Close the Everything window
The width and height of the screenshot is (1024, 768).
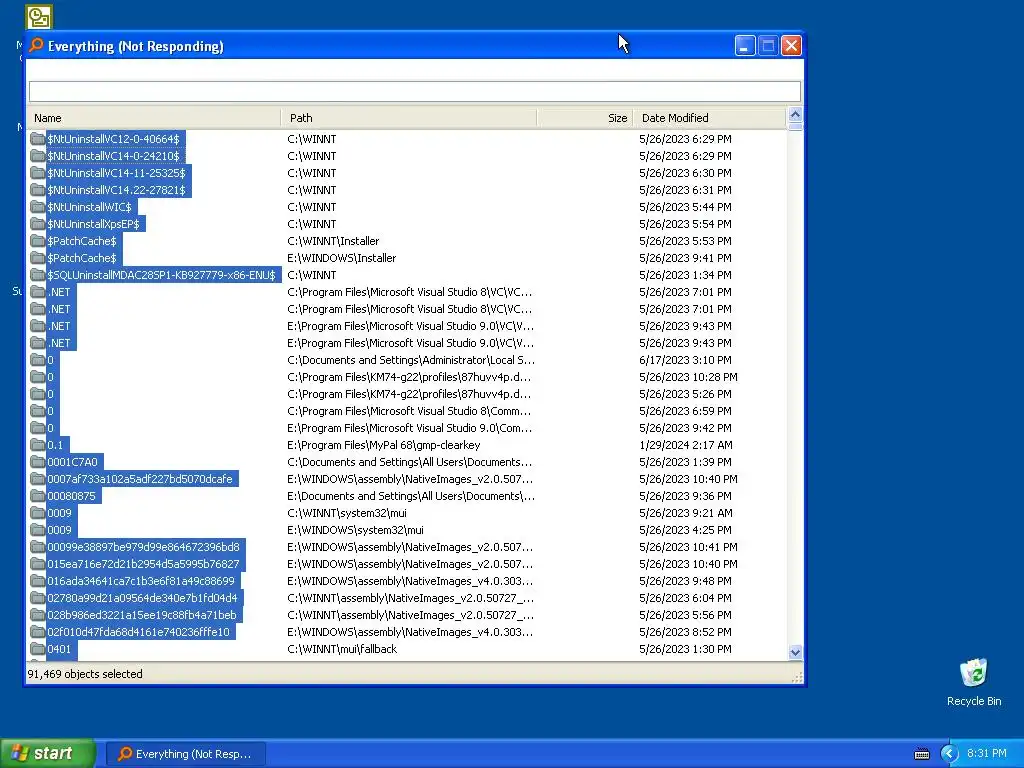pos(791,46)
